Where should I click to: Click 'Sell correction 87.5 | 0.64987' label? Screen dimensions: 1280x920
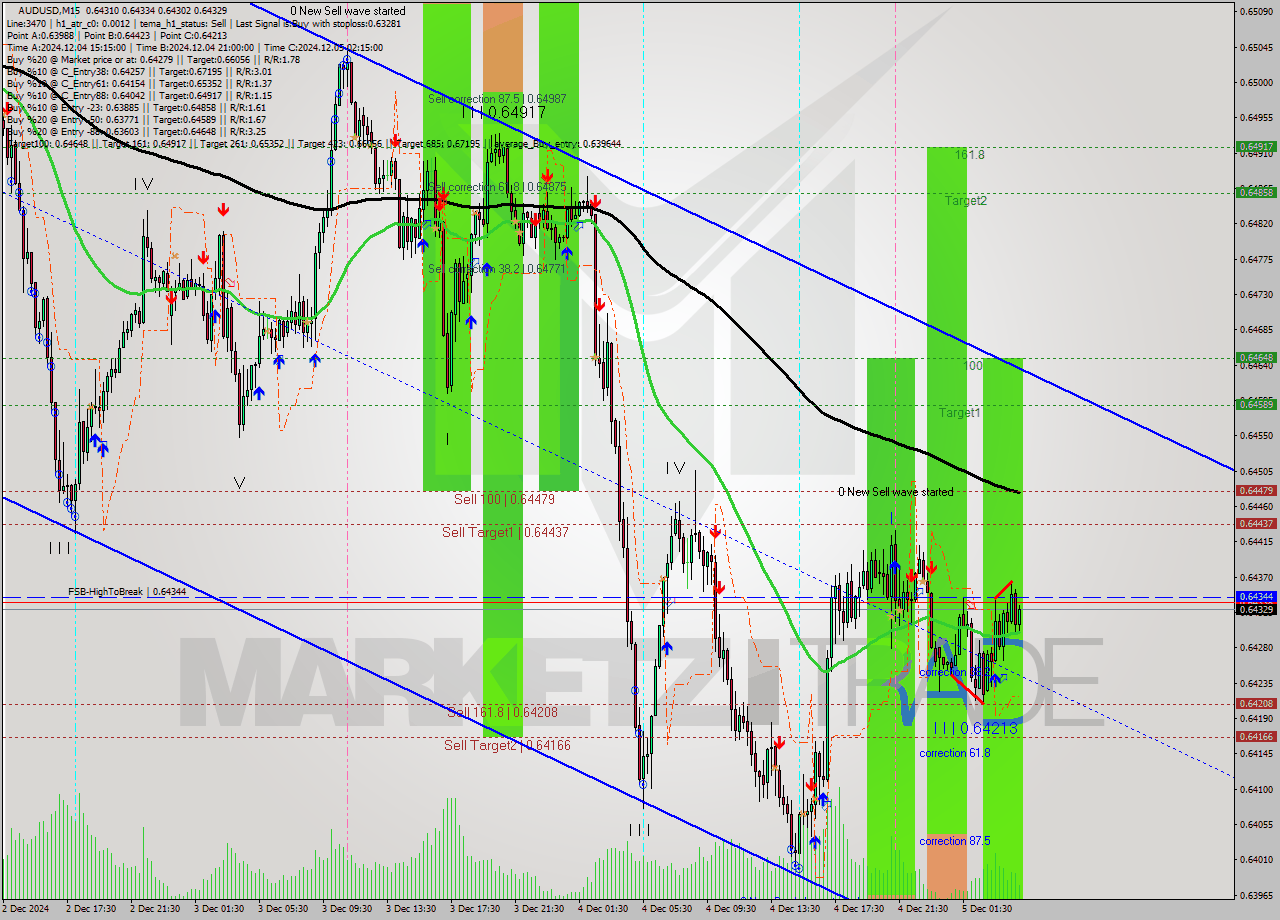497,99
